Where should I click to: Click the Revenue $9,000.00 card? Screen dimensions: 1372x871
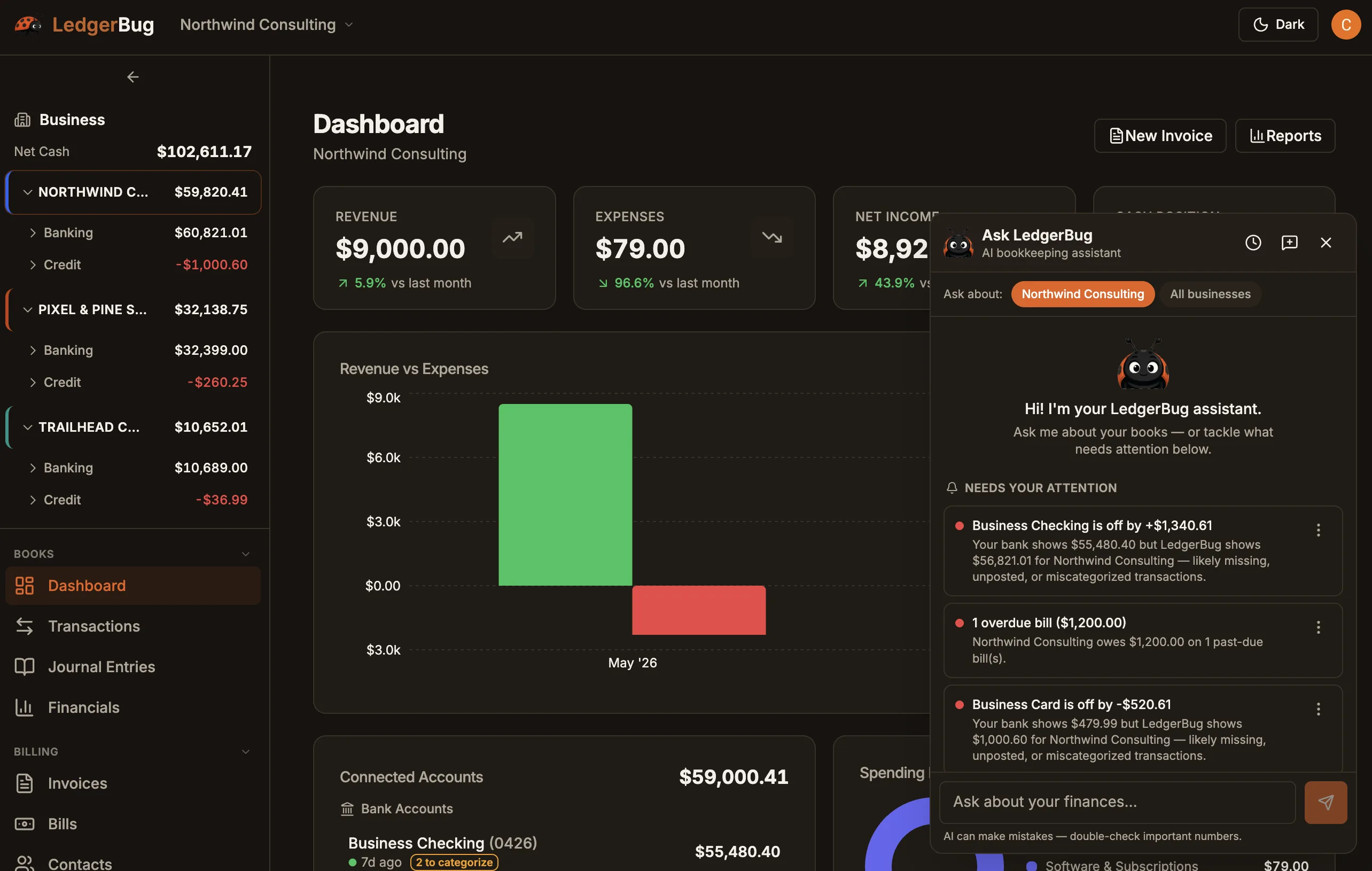pyautogui.click(x=434, y=248)
